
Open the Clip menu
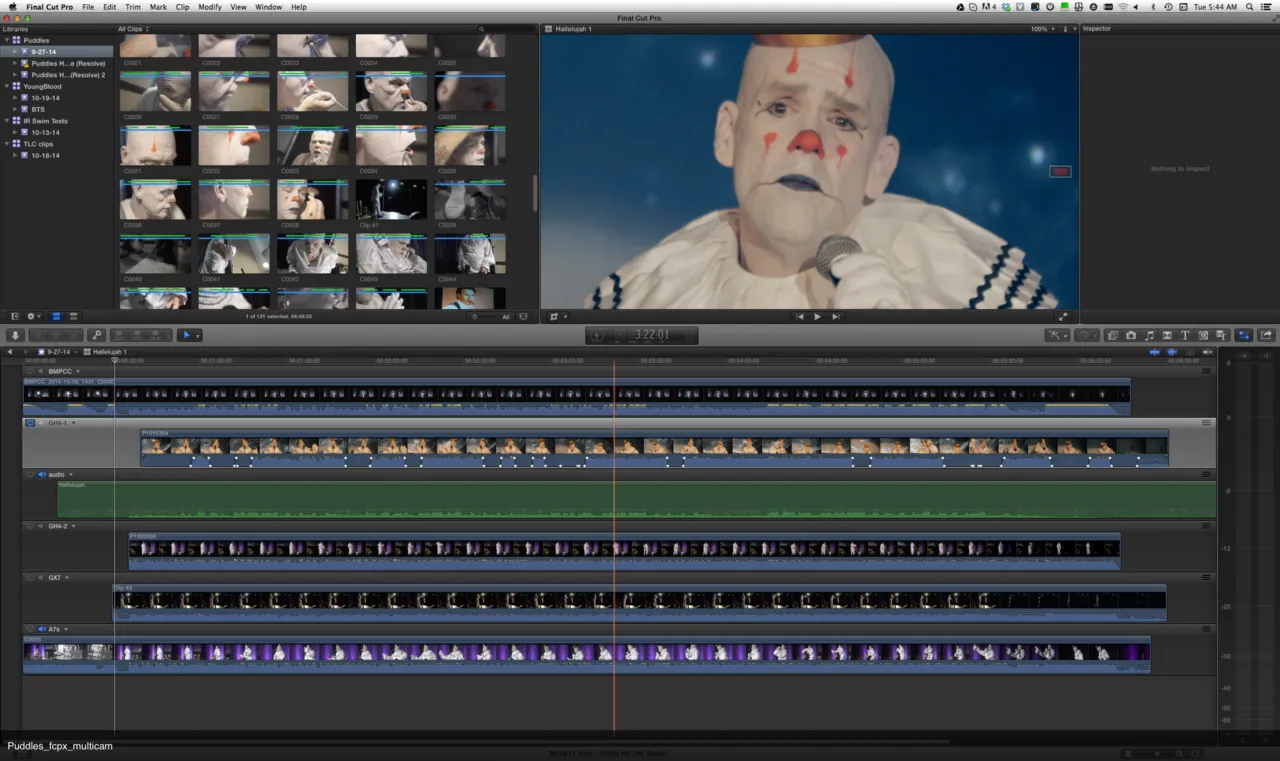coord(182,7)
